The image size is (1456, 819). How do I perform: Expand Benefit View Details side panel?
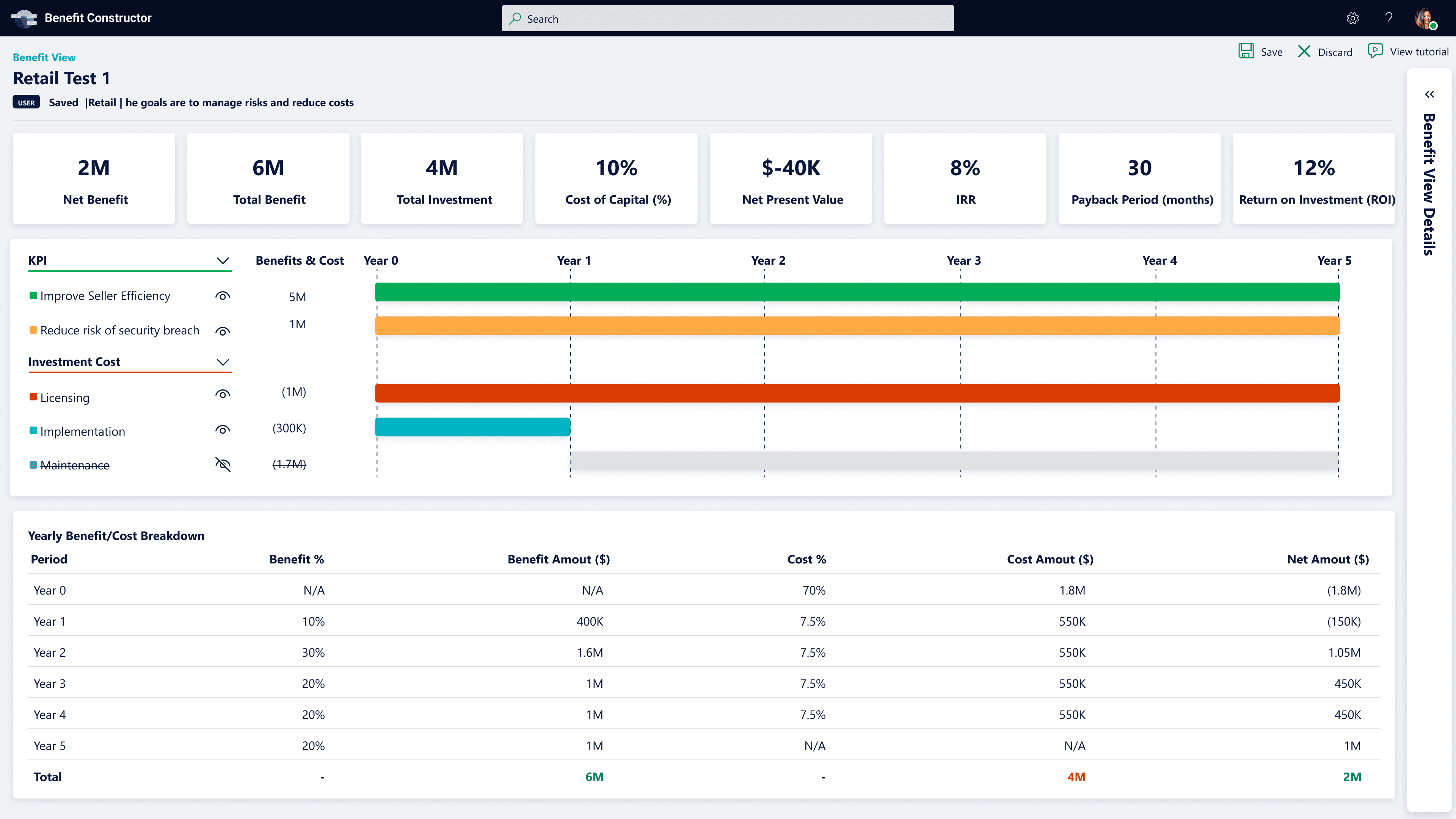click(x=1429, y=94)
